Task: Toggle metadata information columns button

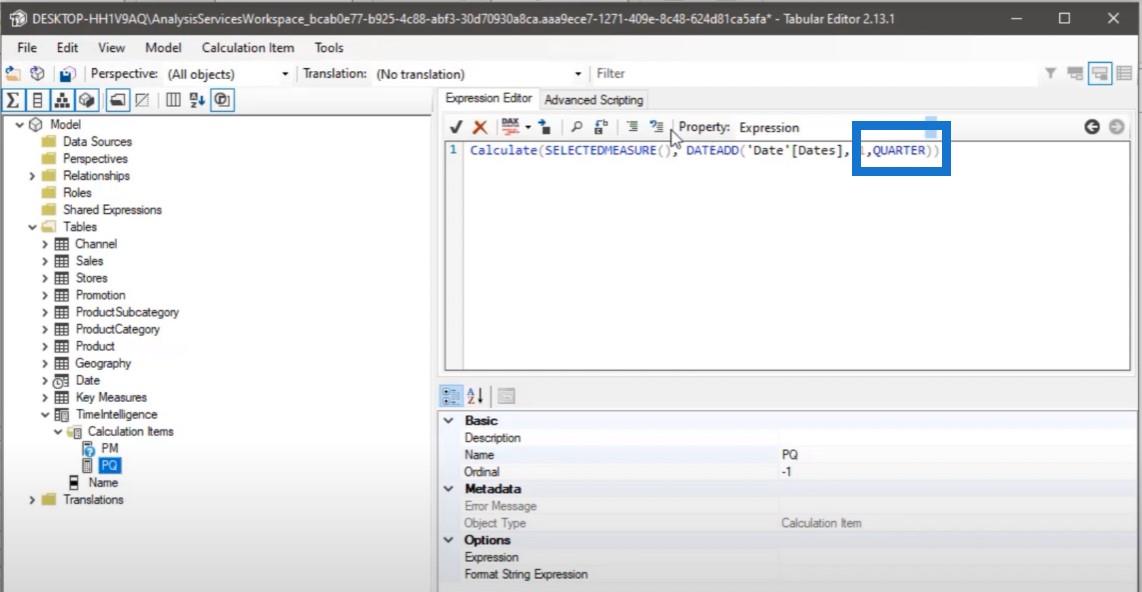Action: pos(173,100)
